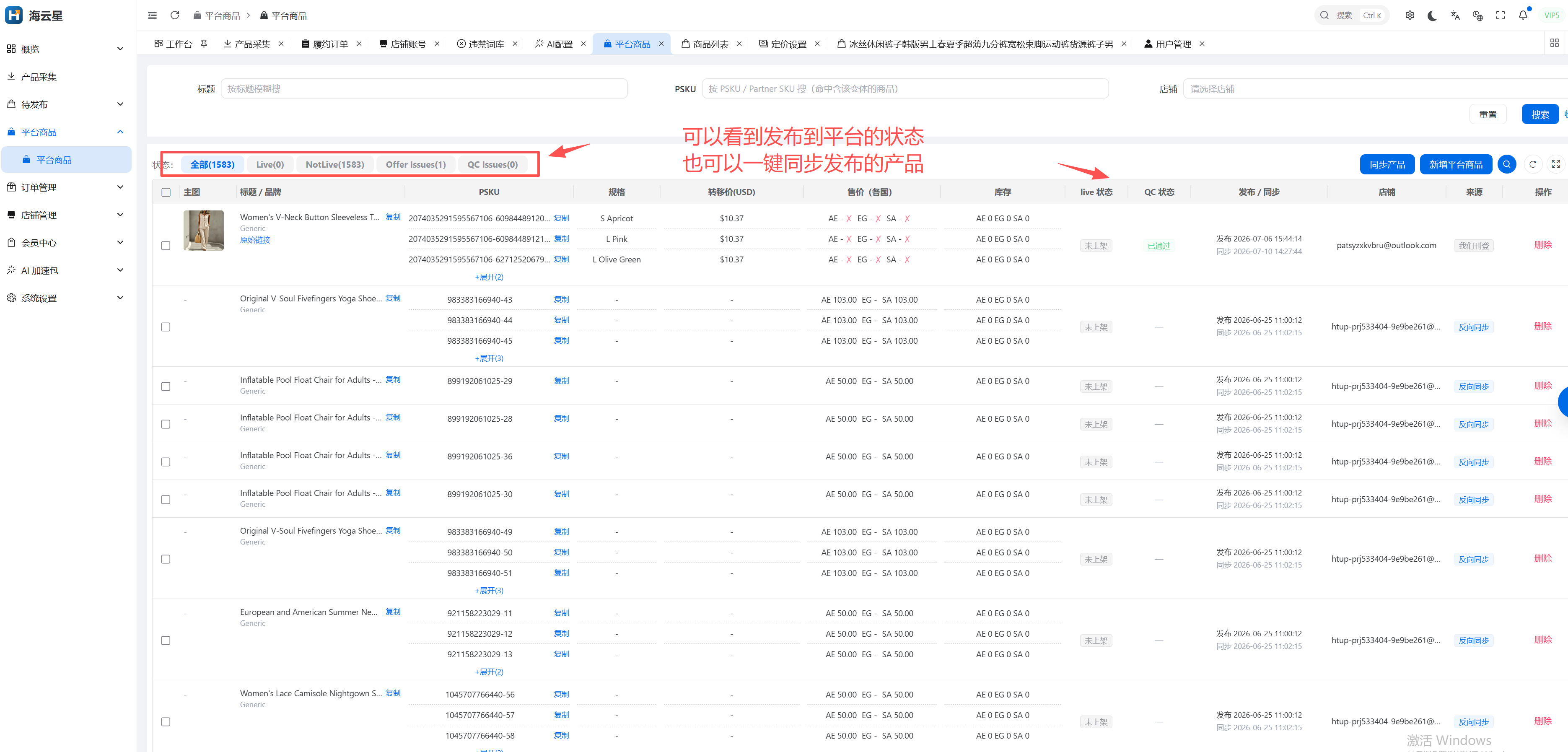Expand the 待发布 sidebar menu
This screenshot has height=752, width=1568.
pos(66,104)
